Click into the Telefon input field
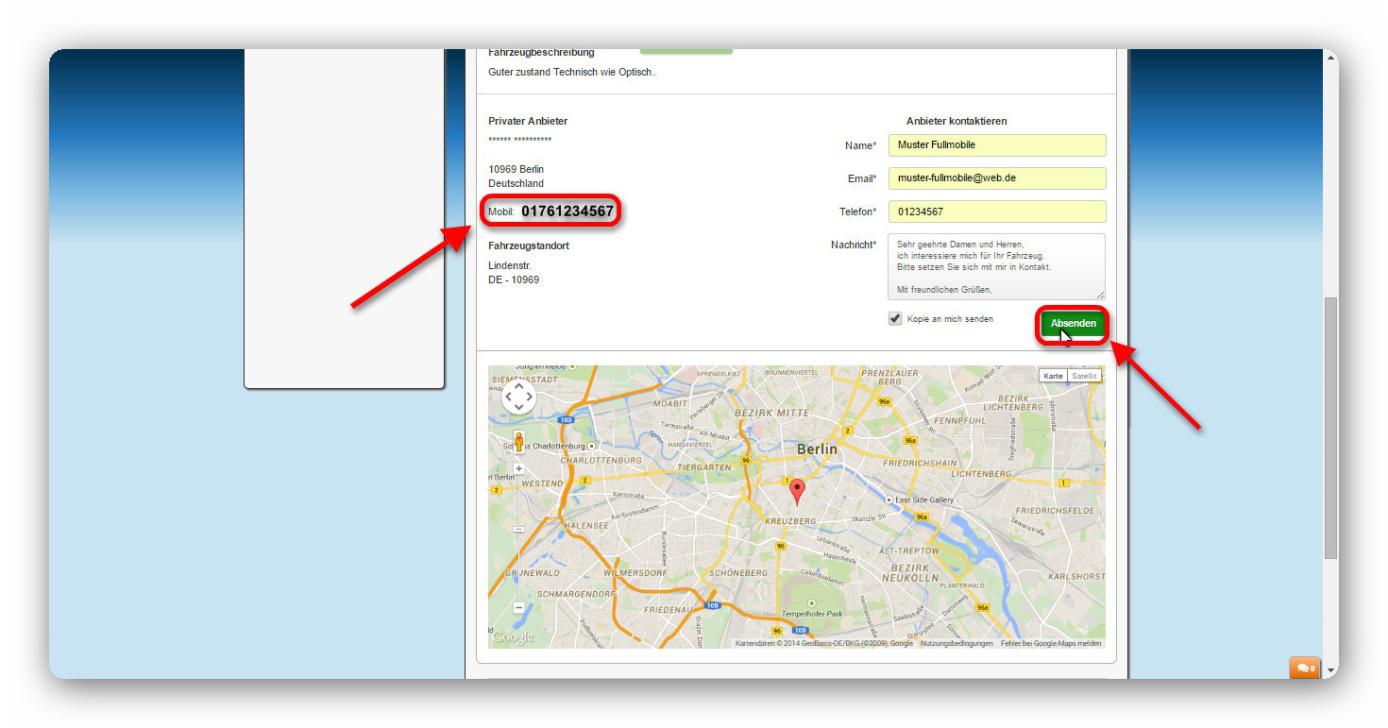The width and height of the screenshot is (1388, 728). 997,212
